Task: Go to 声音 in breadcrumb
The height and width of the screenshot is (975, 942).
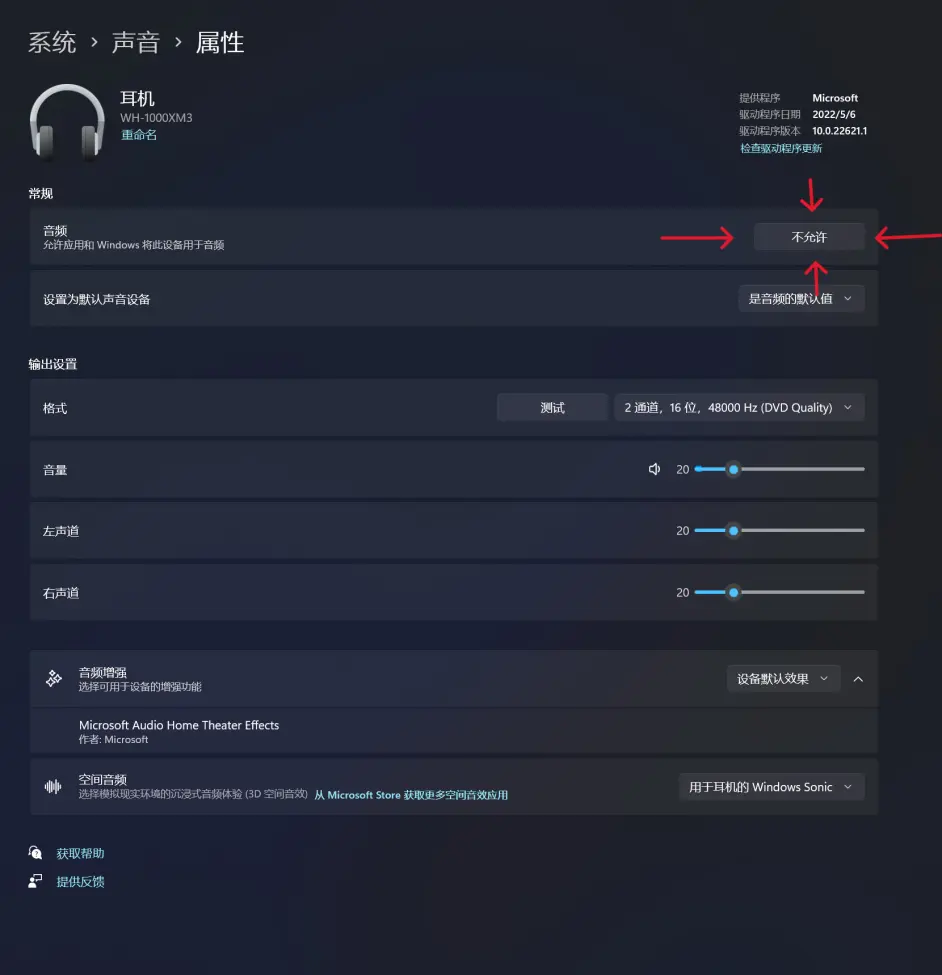Action: [x=136, y=42]
